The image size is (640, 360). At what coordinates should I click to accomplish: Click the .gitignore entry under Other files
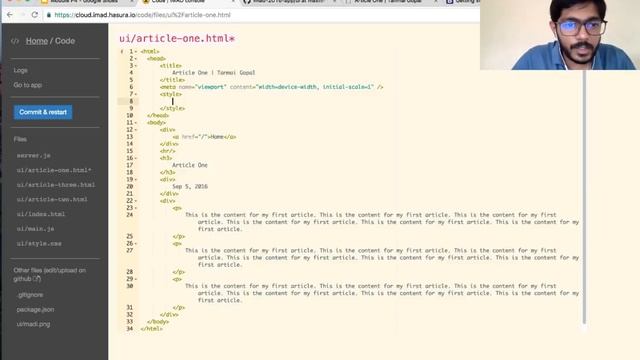click(30, 295)
